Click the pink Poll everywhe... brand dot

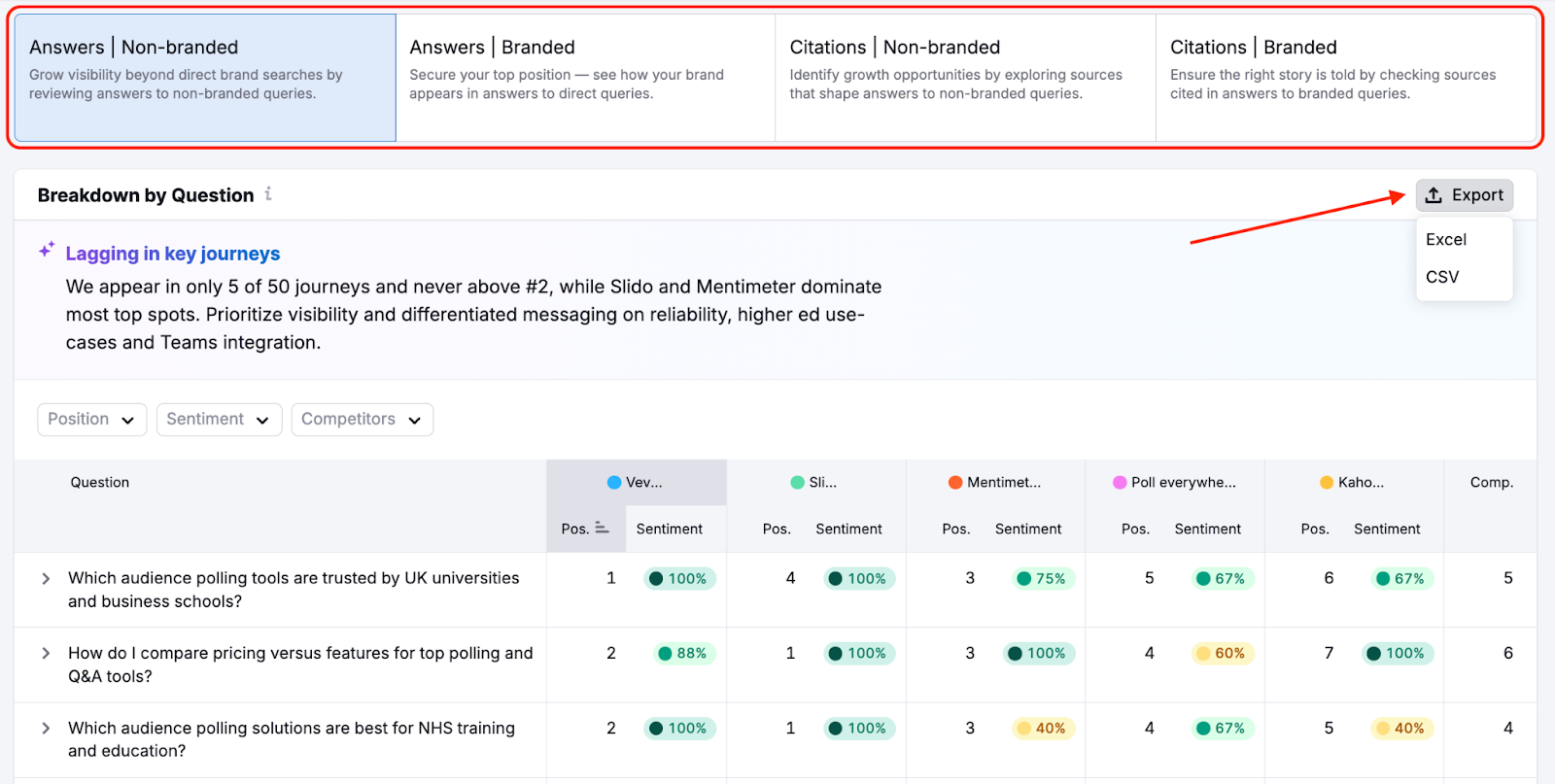pos(1120,483)
